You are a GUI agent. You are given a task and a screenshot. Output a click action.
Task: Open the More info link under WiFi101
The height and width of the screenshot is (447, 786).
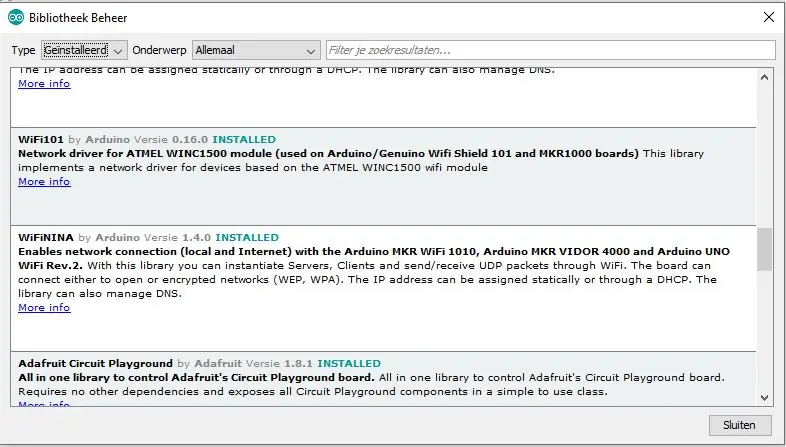click(44, 181)
